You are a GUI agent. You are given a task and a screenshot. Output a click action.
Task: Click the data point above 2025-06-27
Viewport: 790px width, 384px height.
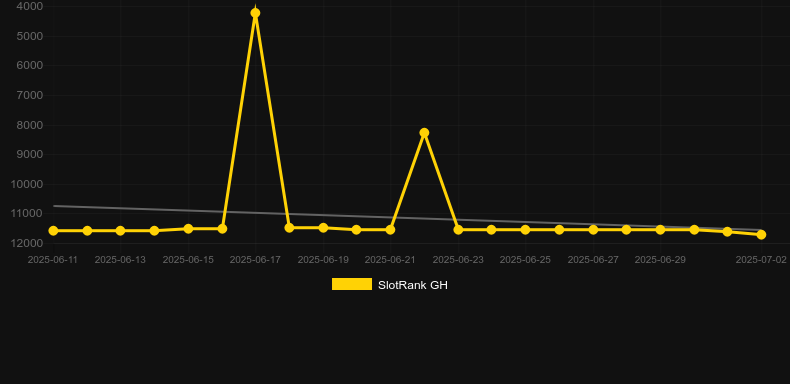pyautogui.click(x=594, y=230)
